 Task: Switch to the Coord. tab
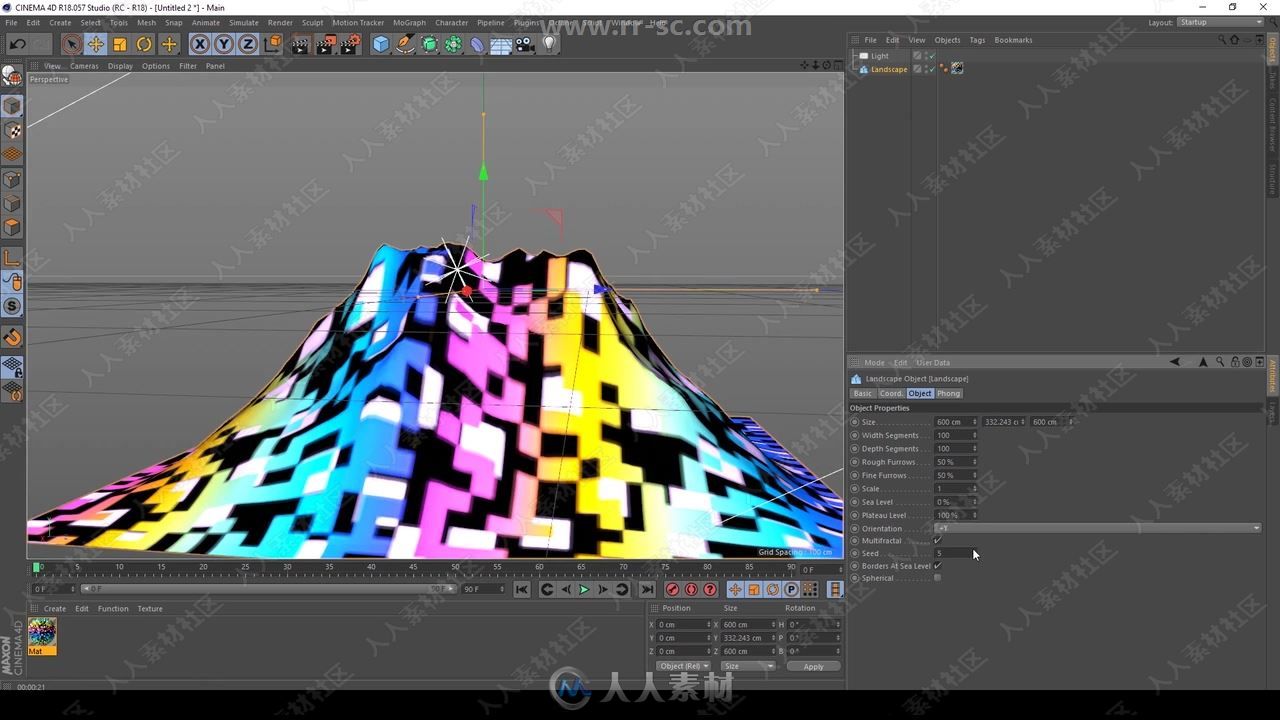[x=891, y=393]
